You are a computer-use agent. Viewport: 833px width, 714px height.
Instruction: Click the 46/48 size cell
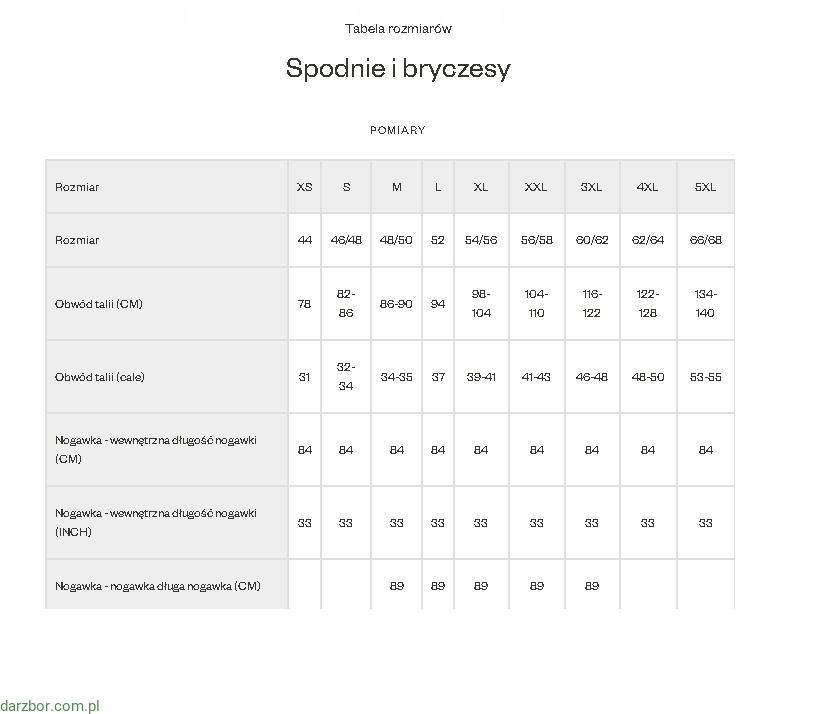click(x=346, y=240)
